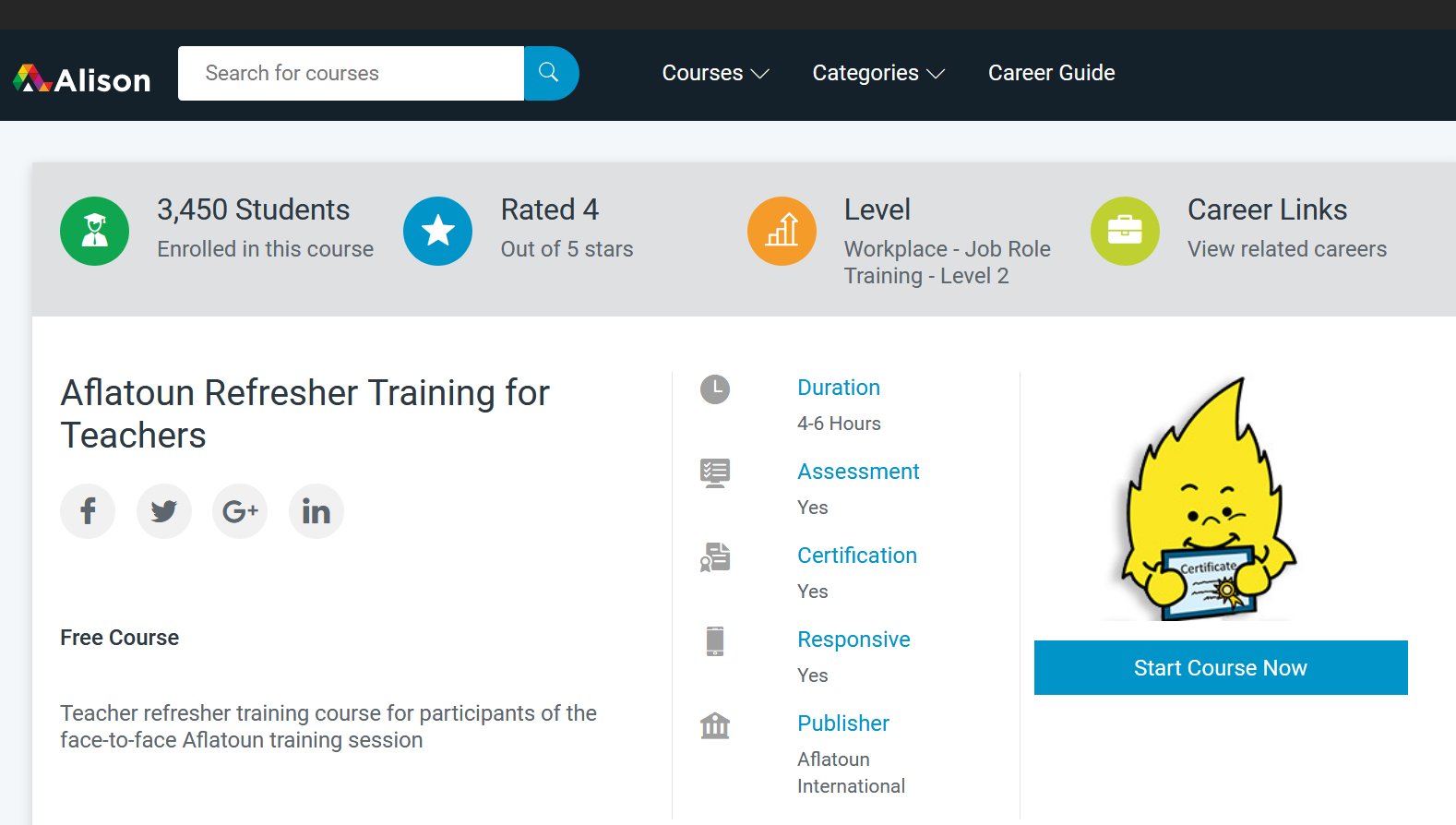The width and height of the screenshot is (1456, 825).
Task: Click the Free Course label
Action: 120,638
